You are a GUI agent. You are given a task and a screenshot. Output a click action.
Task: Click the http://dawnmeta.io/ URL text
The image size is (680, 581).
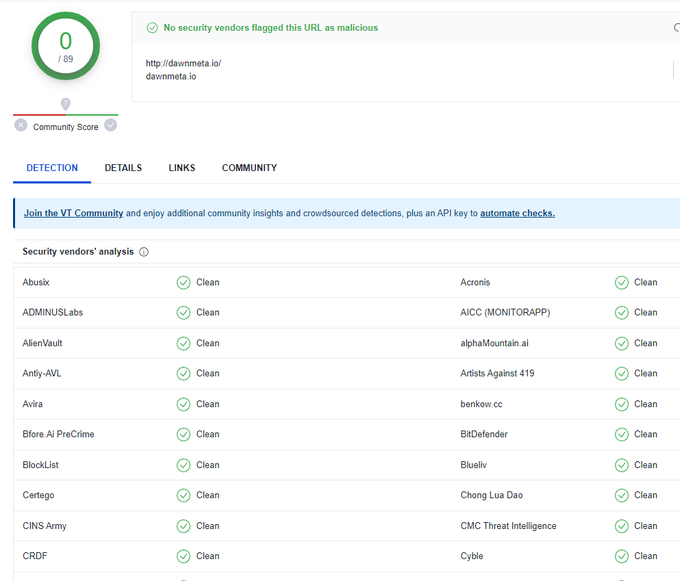(183, 63)
